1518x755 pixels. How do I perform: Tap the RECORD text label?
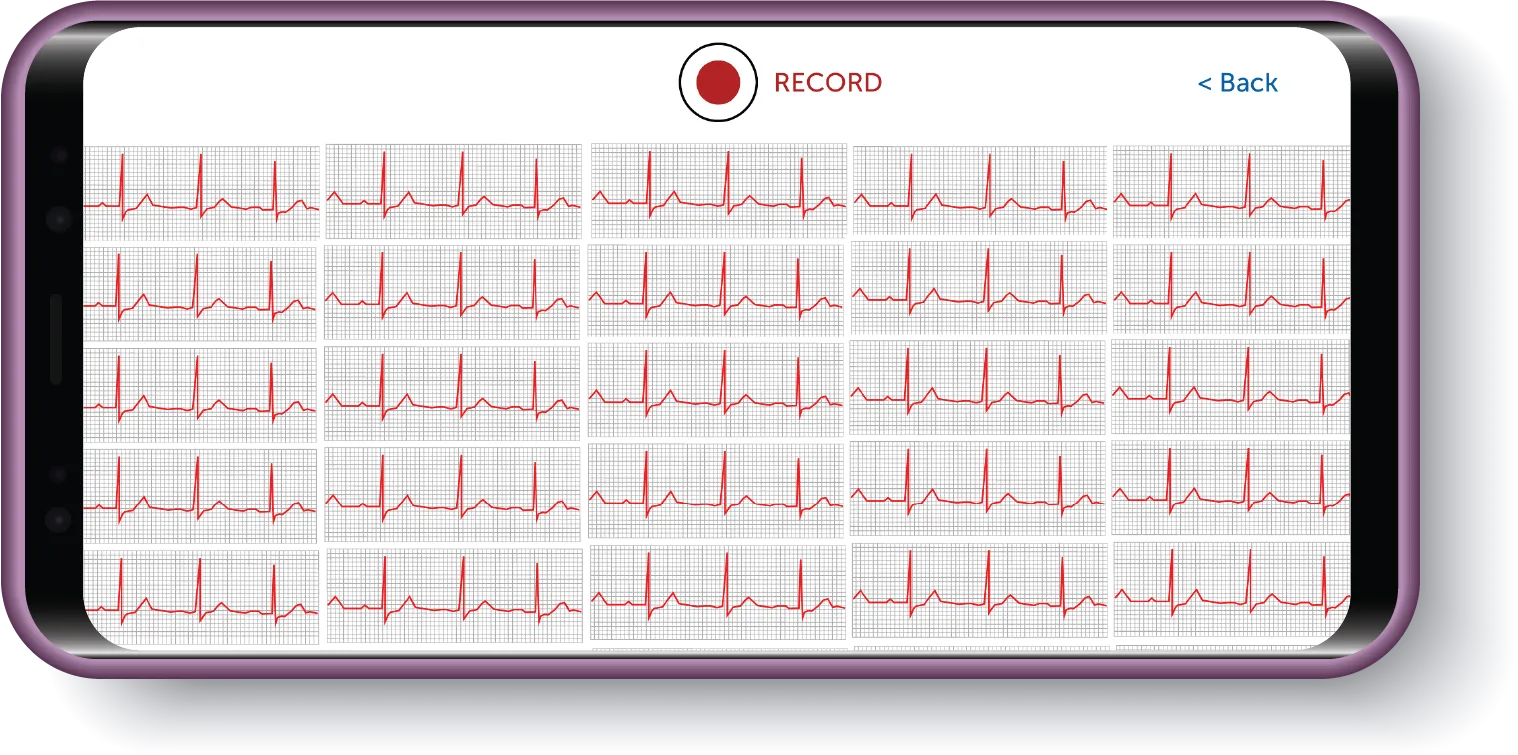coord(828,83)
